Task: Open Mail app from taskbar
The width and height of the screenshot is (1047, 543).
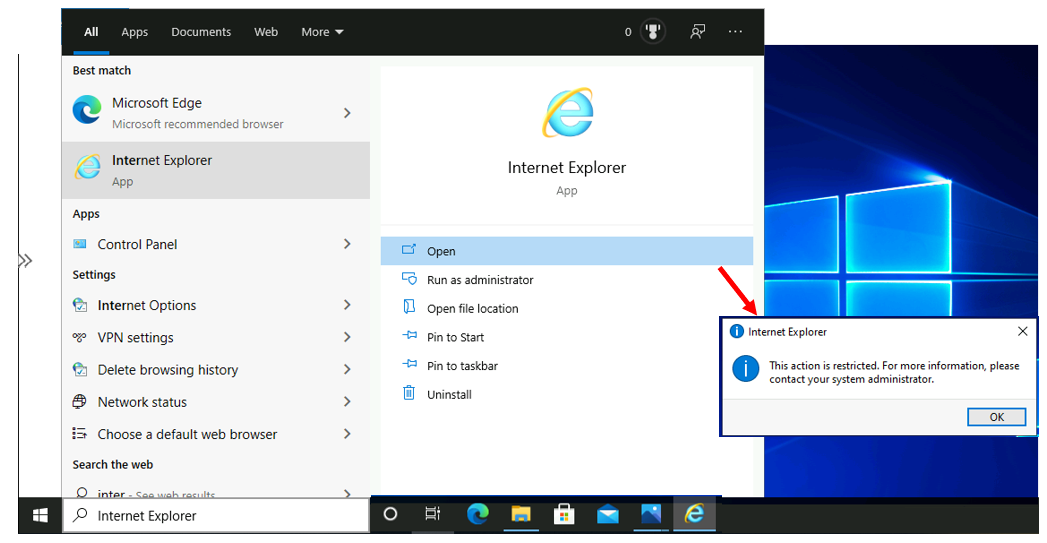Action: coord(608,514)
